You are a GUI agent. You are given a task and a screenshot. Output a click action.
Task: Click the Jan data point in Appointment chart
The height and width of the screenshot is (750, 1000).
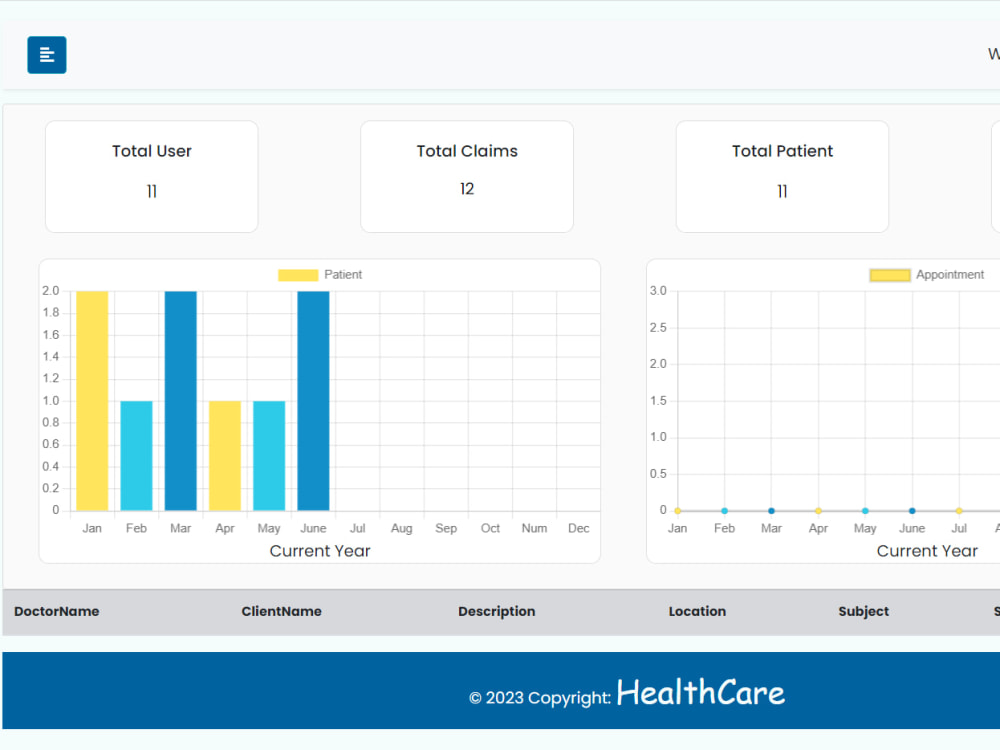678,511
